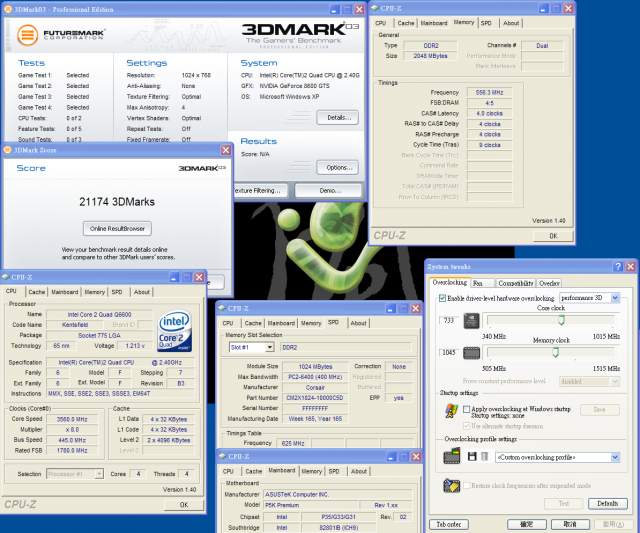This screenshot has height=533, width=640.
Task: Click the GPU chip icon beside Core clock
Action: [x=471, y=321]
